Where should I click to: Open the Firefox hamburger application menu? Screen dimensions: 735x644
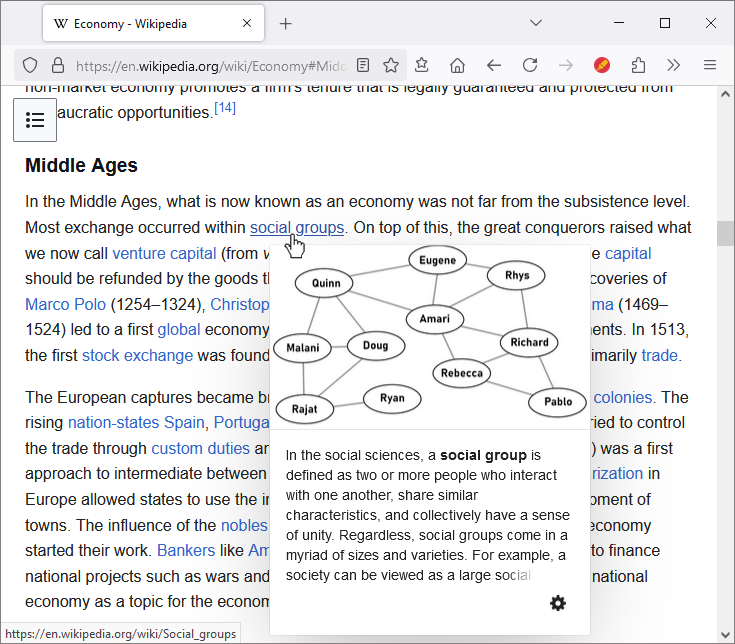[x=710, y=65]
